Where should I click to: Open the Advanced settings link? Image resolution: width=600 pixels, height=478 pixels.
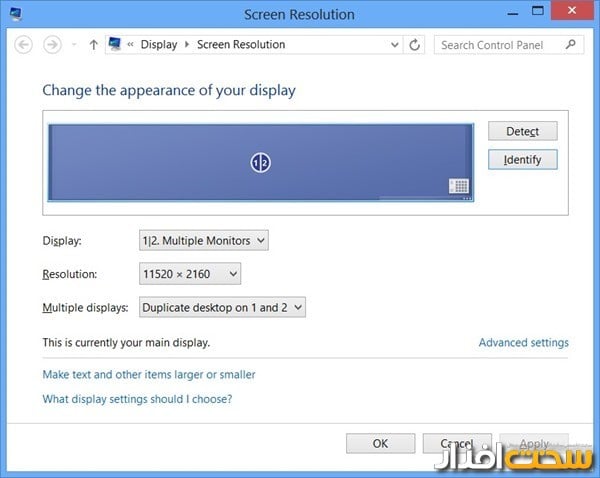(523, 343)
